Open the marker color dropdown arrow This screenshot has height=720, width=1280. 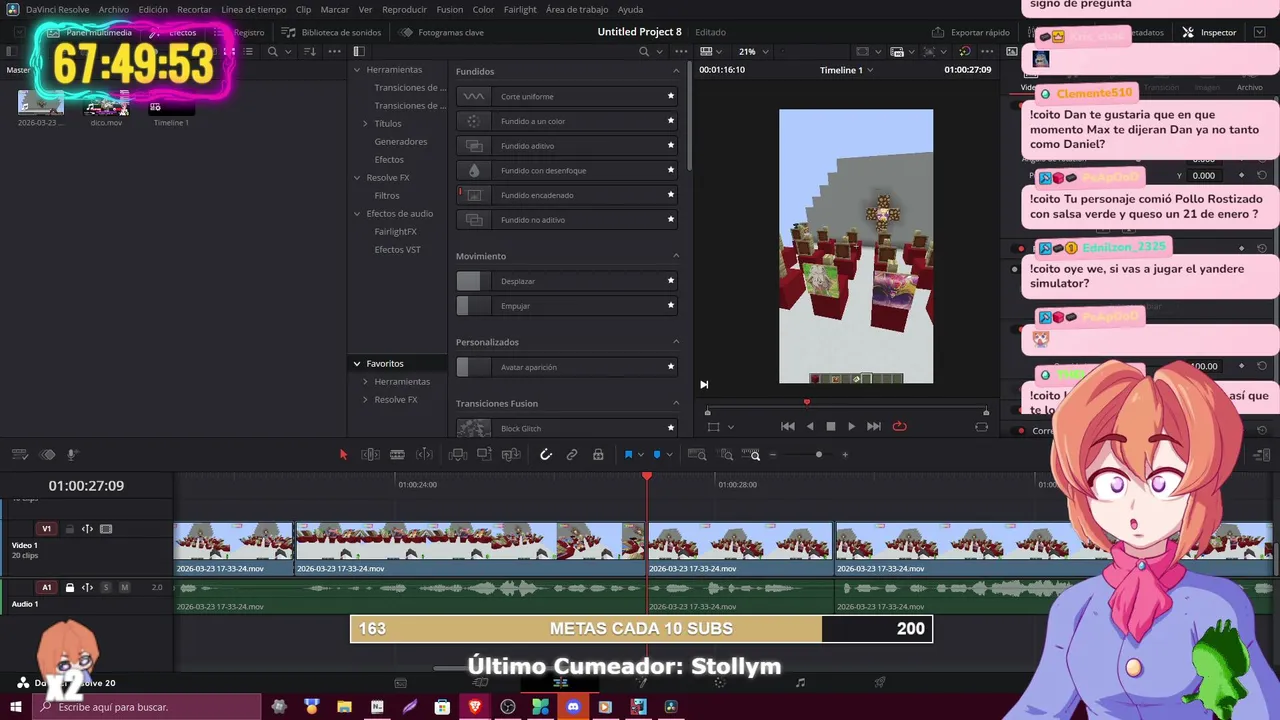pyautogui.click(x=669, y=455)
